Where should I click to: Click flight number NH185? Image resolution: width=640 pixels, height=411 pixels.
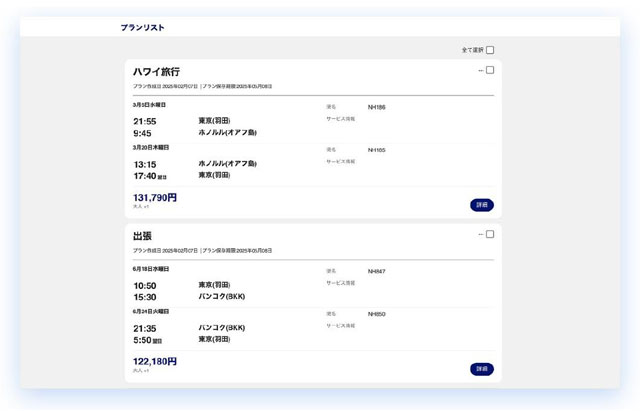click(376, 150)
